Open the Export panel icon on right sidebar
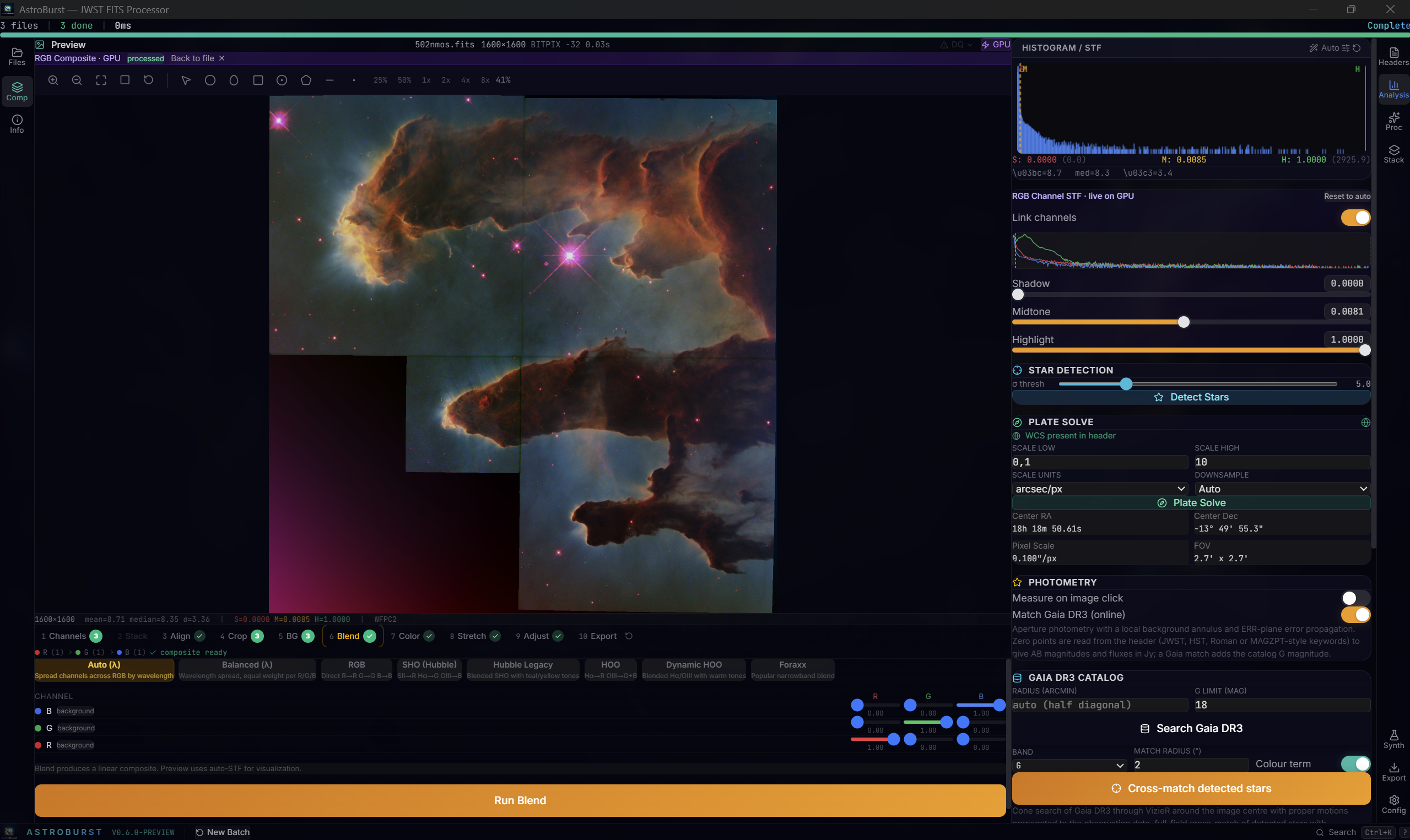This screenshot has width=1410, height=840. [x=1393, y=772]
